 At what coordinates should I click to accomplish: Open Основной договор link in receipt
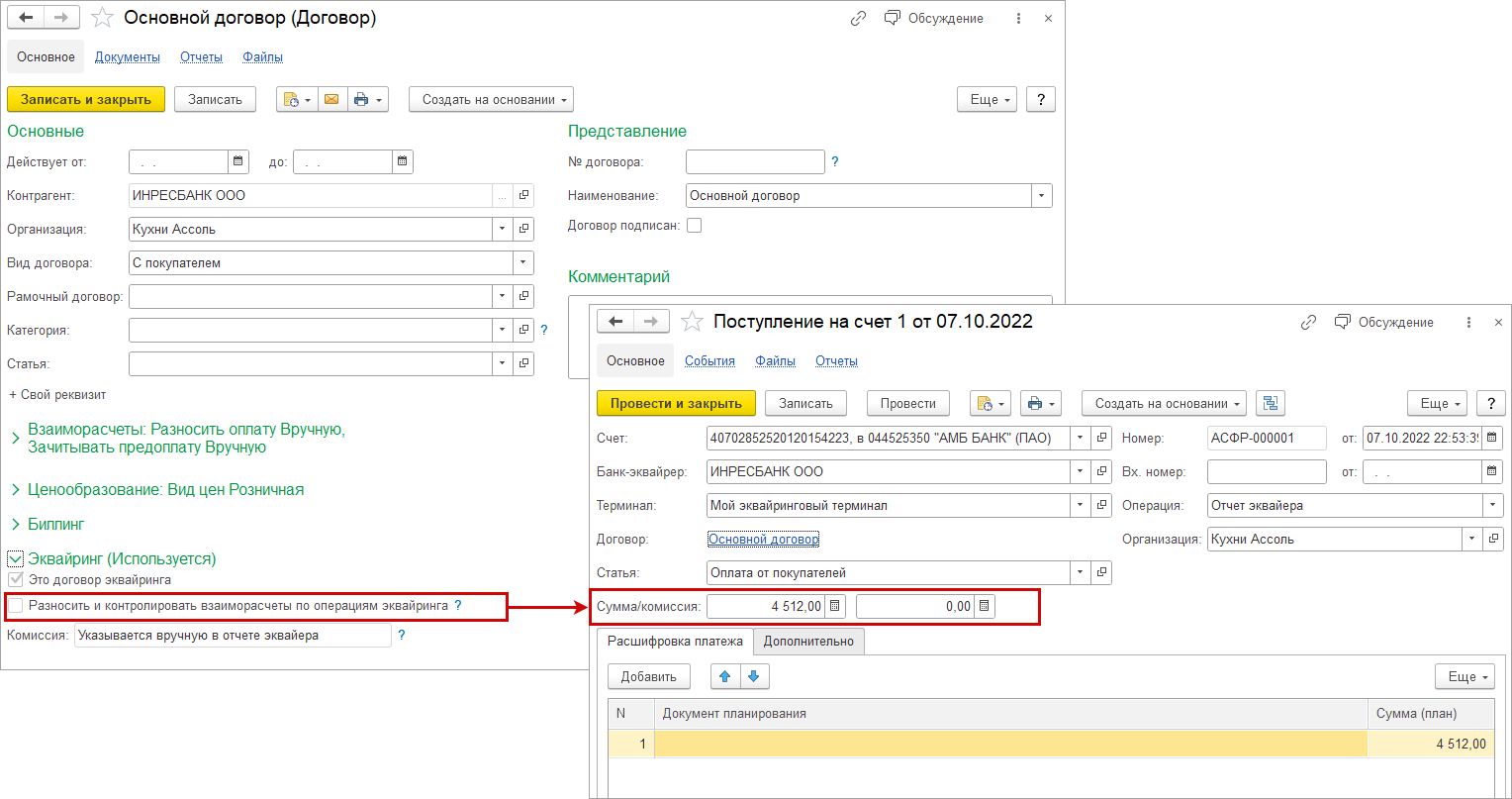(x=764, y=539)
